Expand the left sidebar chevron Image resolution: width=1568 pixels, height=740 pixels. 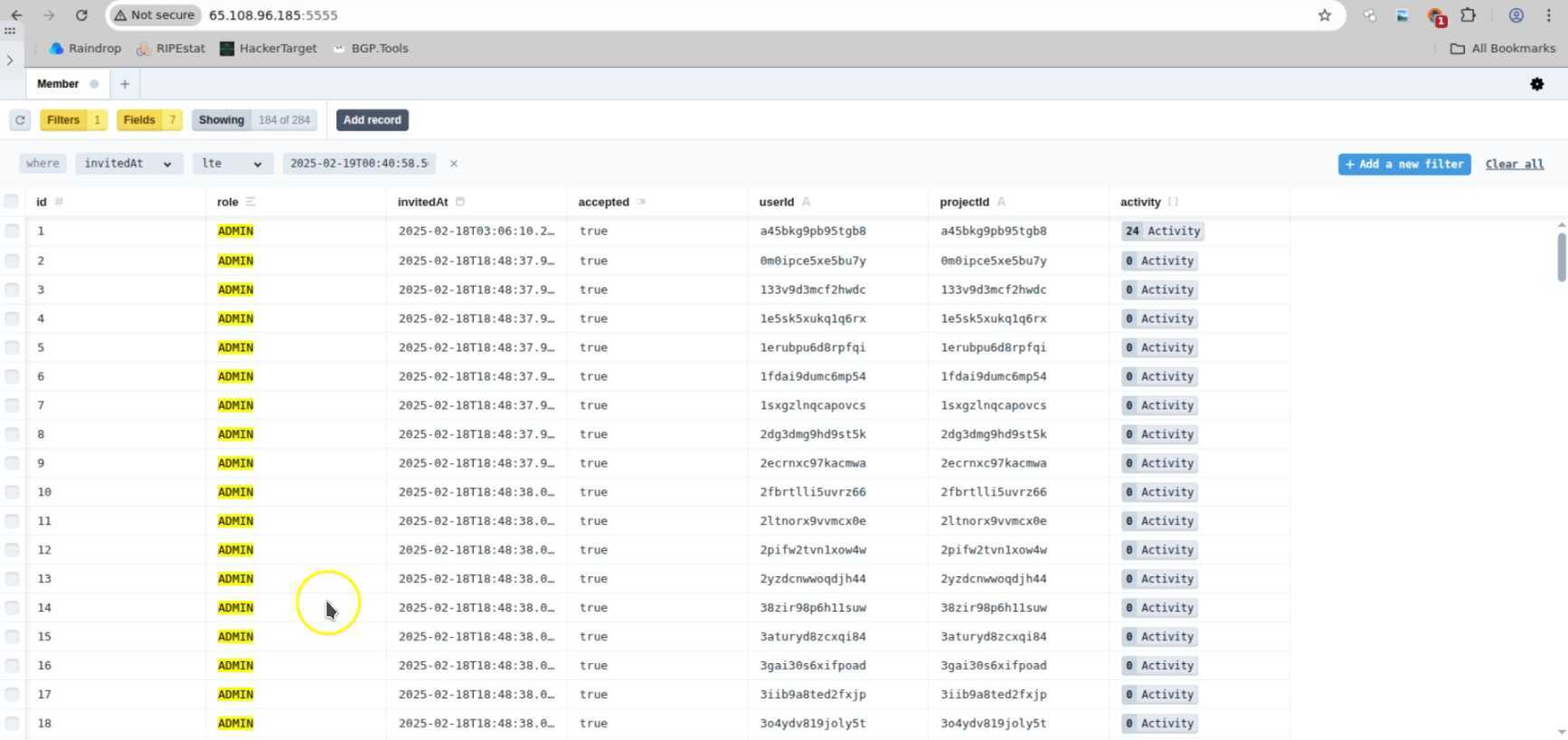pos(10,61)
